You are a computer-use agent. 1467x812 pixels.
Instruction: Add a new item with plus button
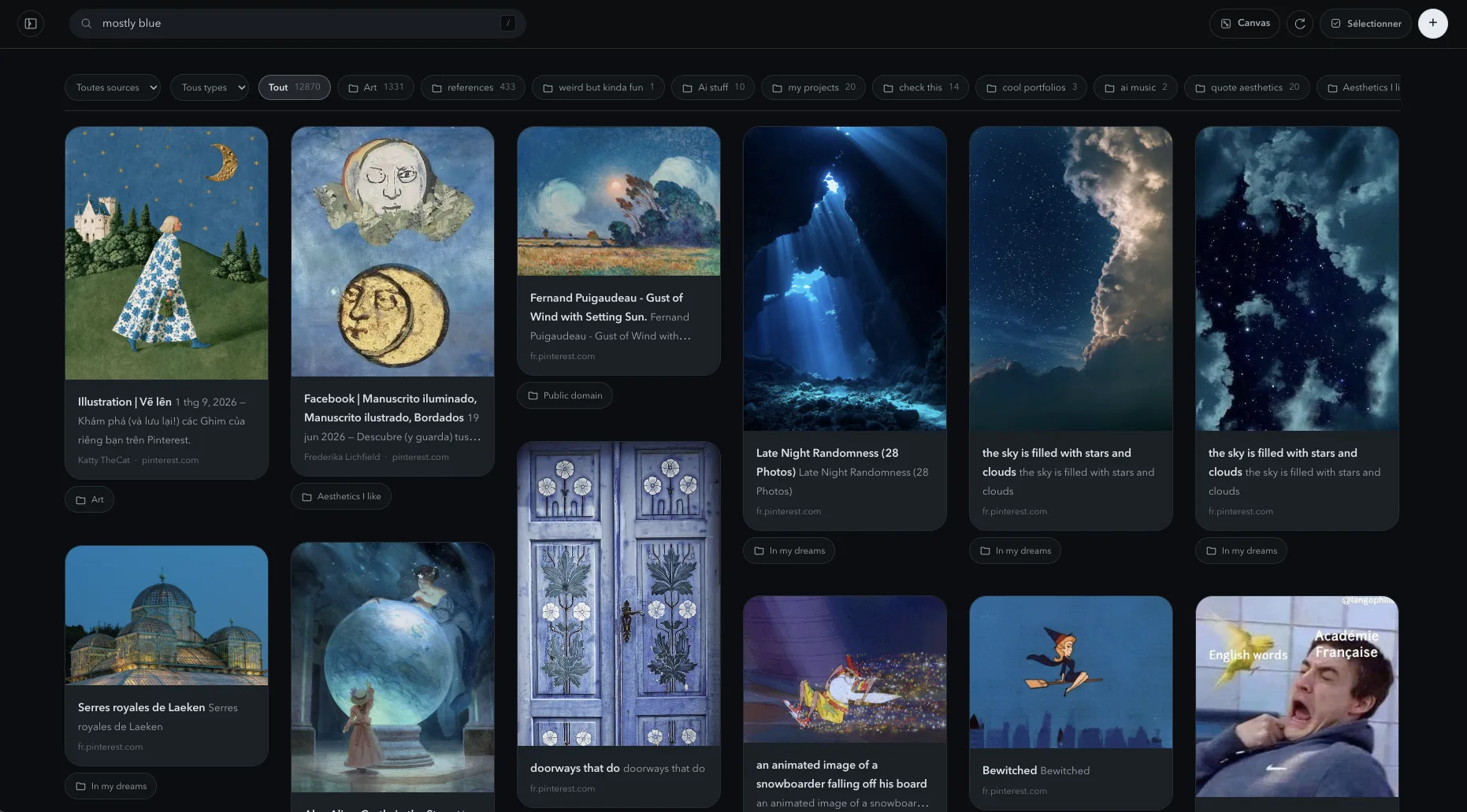pos(1432,23)
